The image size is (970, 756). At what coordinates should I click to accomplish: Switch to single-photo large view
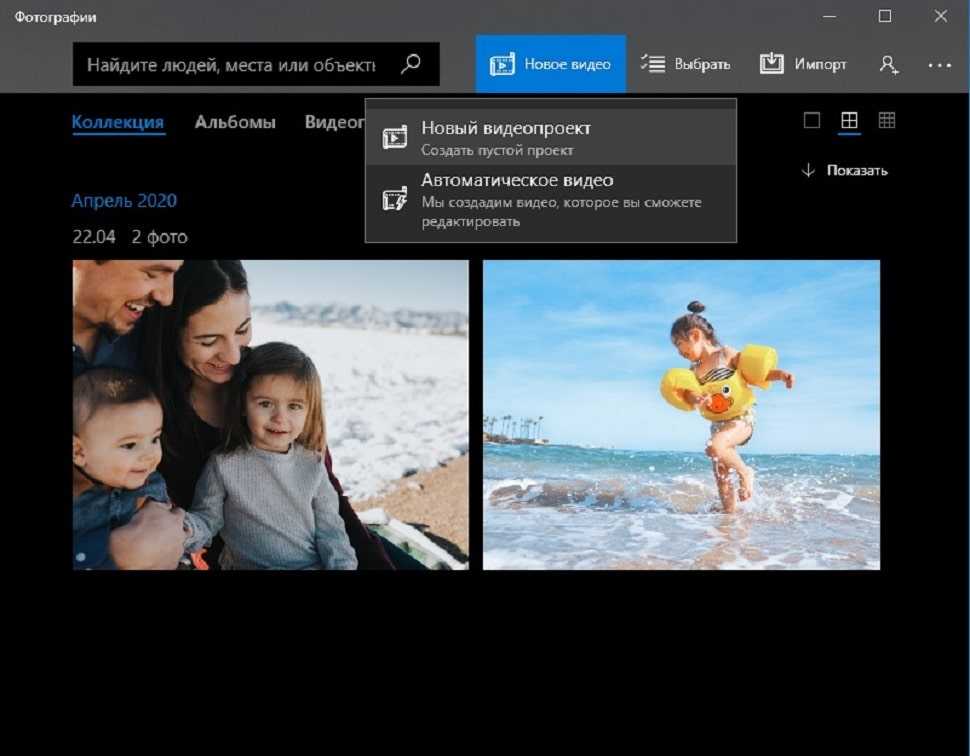click(812, 121)
